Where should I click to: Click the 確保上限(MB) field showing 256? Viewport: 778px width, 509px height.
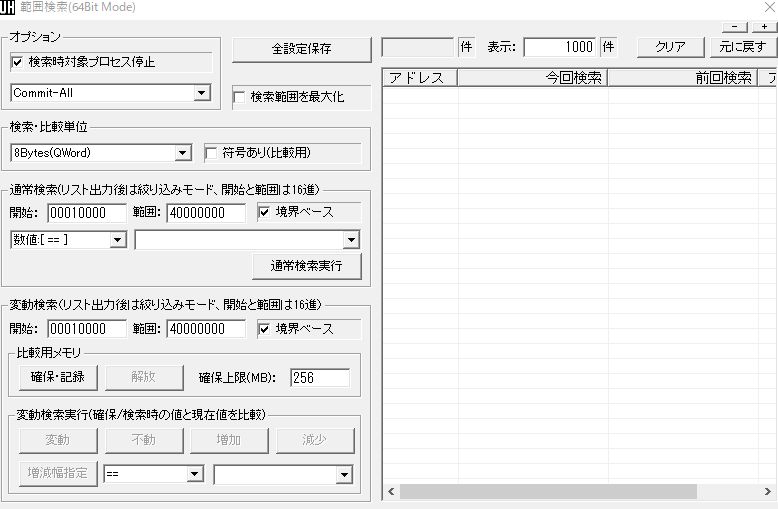(320, 378)
